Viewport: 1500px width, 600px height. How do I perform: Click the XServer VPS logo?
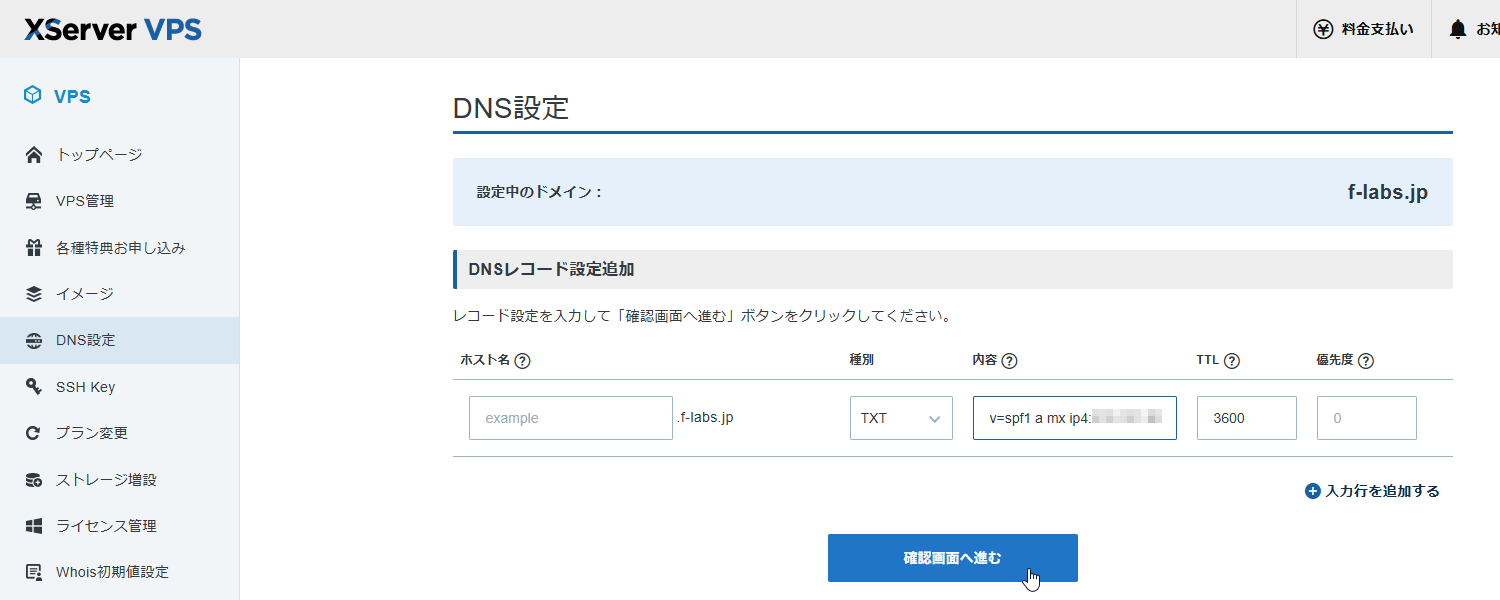(113, 29)
